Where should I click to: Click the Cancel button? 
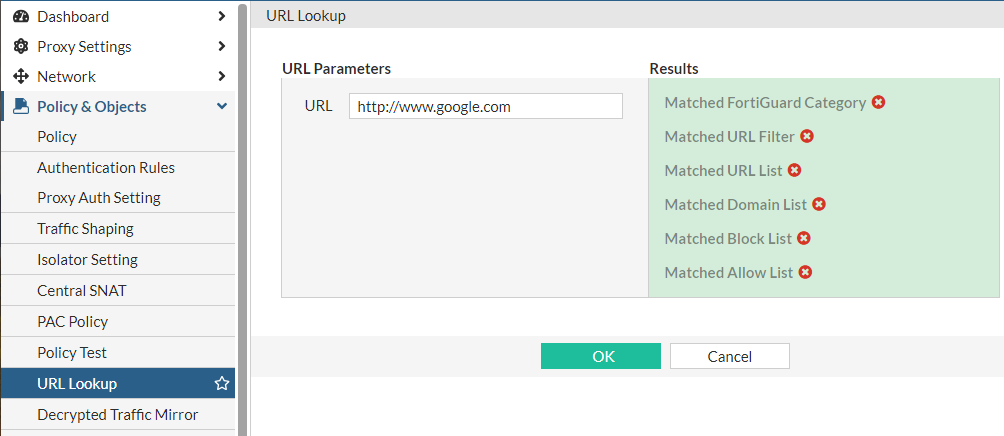click(x=729, y=356)
